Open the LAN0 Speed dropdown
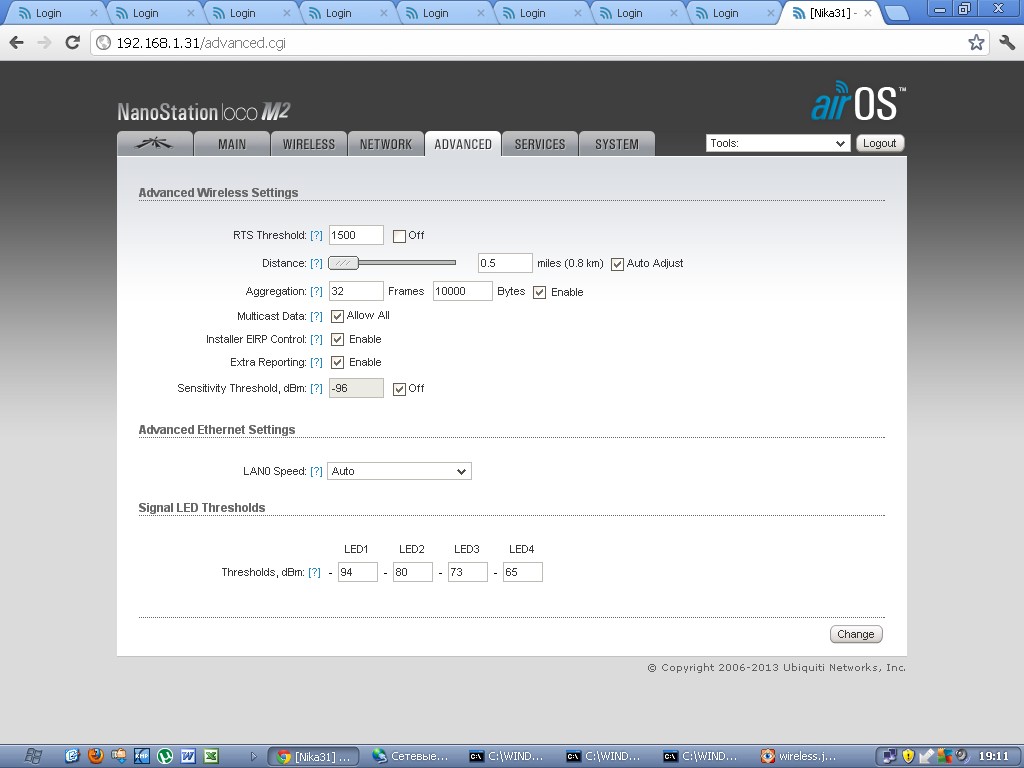 399,471
